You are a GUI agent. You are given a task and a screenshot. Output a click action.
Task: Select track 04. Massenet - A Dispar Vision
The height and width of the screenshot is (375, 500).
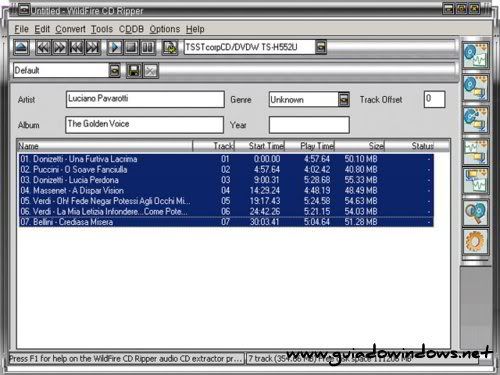click(226, 190)
